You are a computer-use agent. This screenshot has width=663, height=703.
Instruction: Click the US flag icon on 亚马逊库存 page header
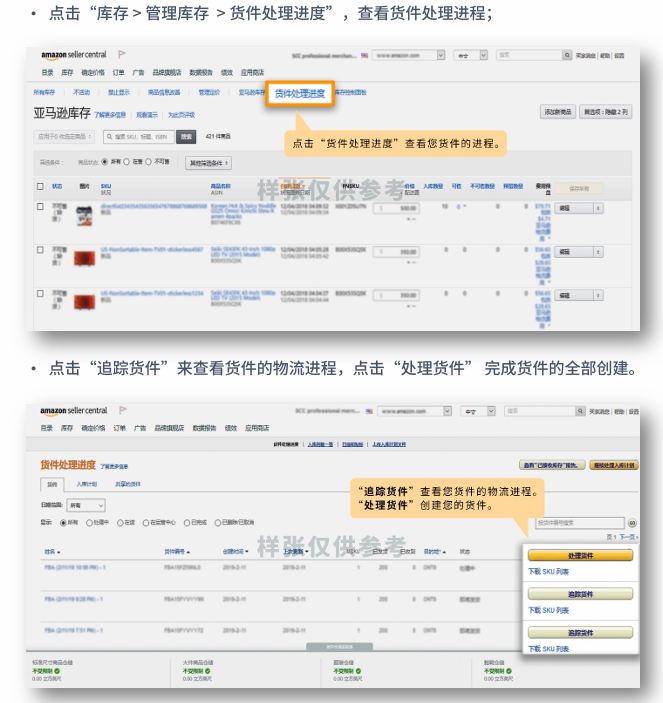[364, 56]
